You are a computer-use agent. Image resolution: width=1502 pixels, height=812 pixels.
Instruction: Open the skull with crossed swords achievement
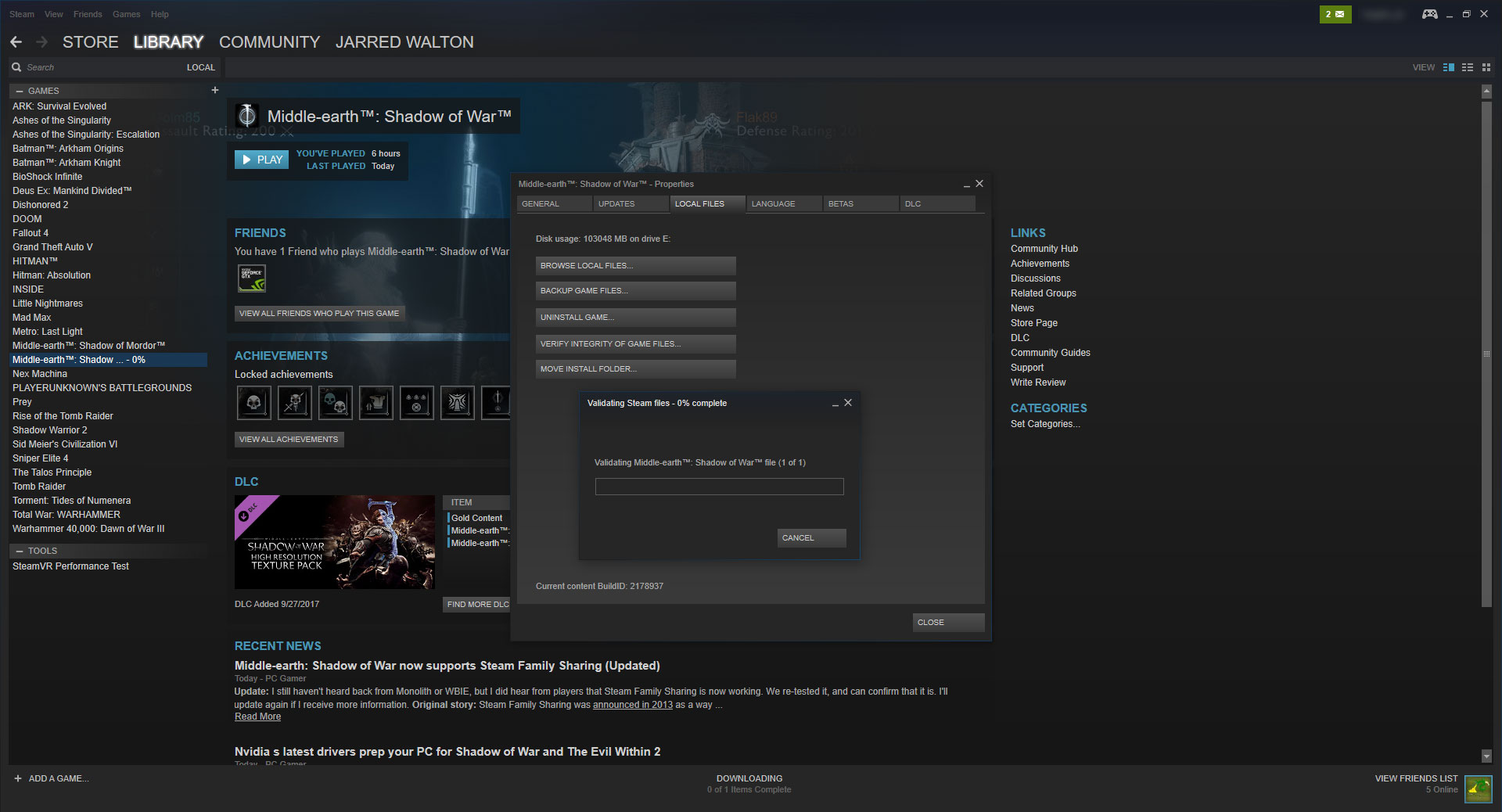pyautogui.click(x=295, y=403)
